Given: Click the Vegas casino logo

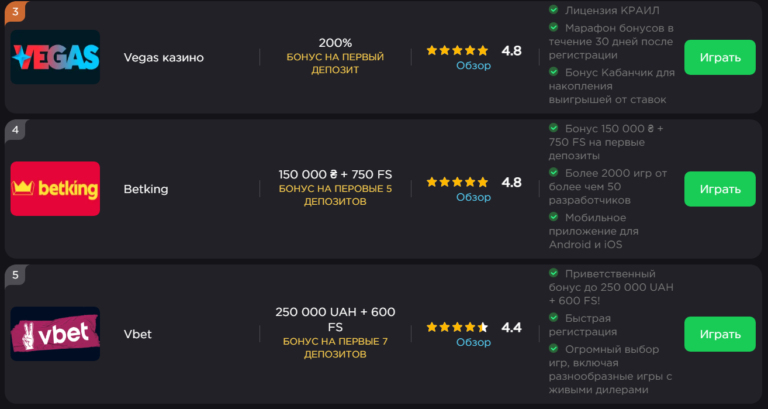Looking at the screenshot, I should click(x=55, y=57).
